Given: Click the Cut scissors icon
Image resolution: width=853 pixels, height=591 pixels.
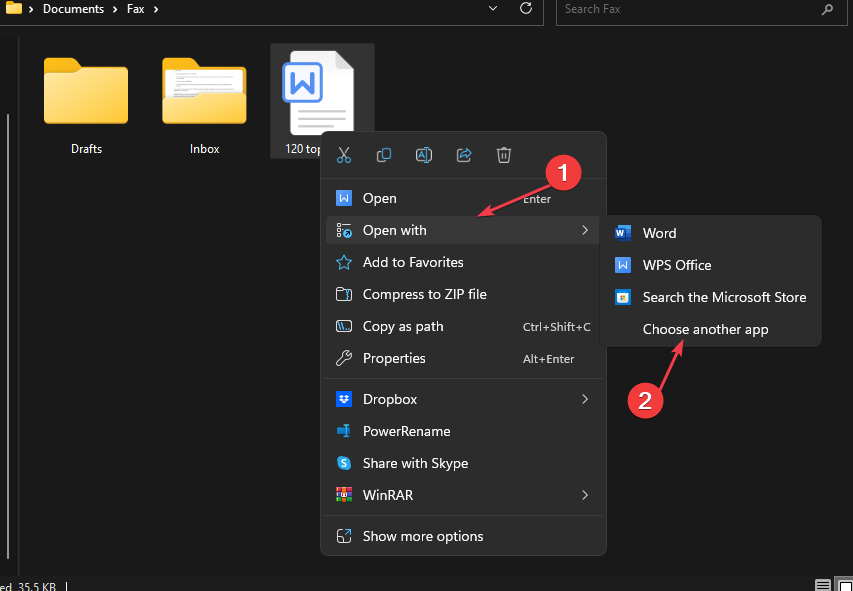Looking at the screenshot, I should click(344, 155).
